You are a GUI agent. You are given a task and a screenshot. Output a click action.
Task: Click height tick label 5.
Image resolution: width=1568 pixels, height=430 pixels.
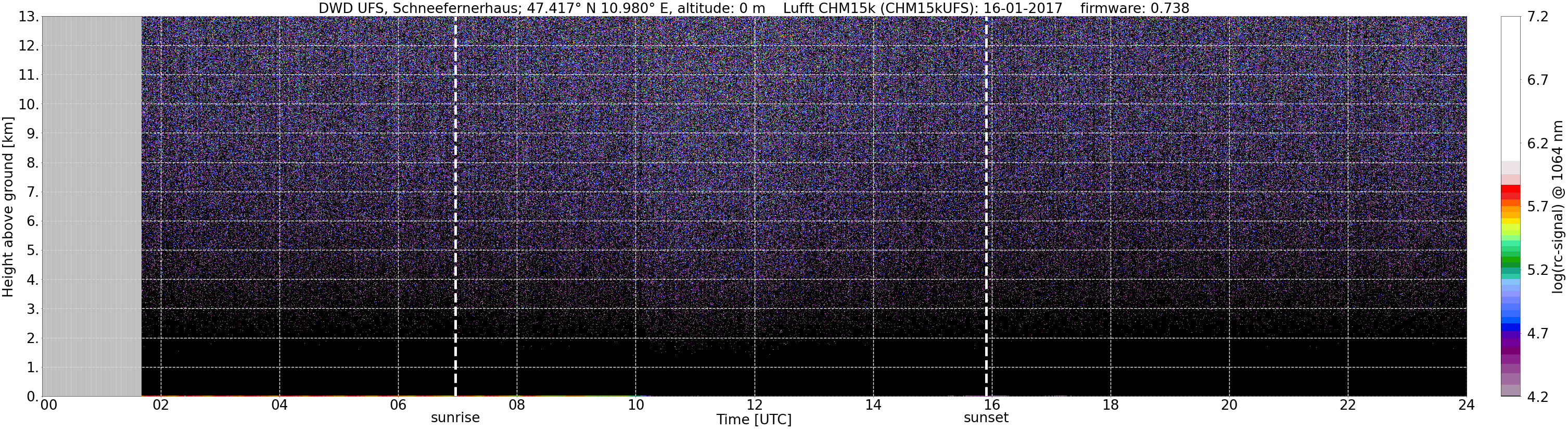pyautogui.click(x=33, y=251)
